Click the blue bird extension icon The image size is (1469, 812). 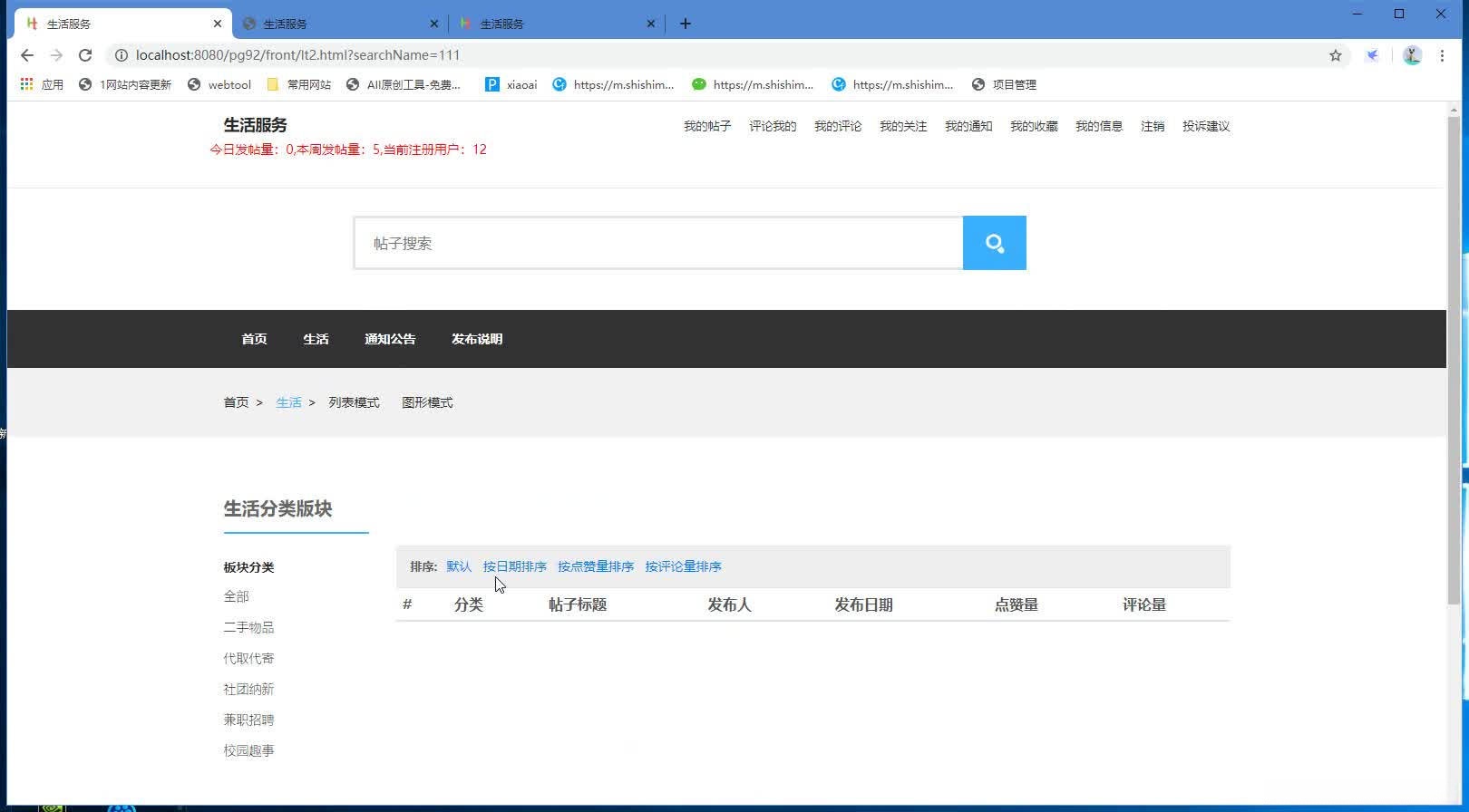[x=1373, y=55]
